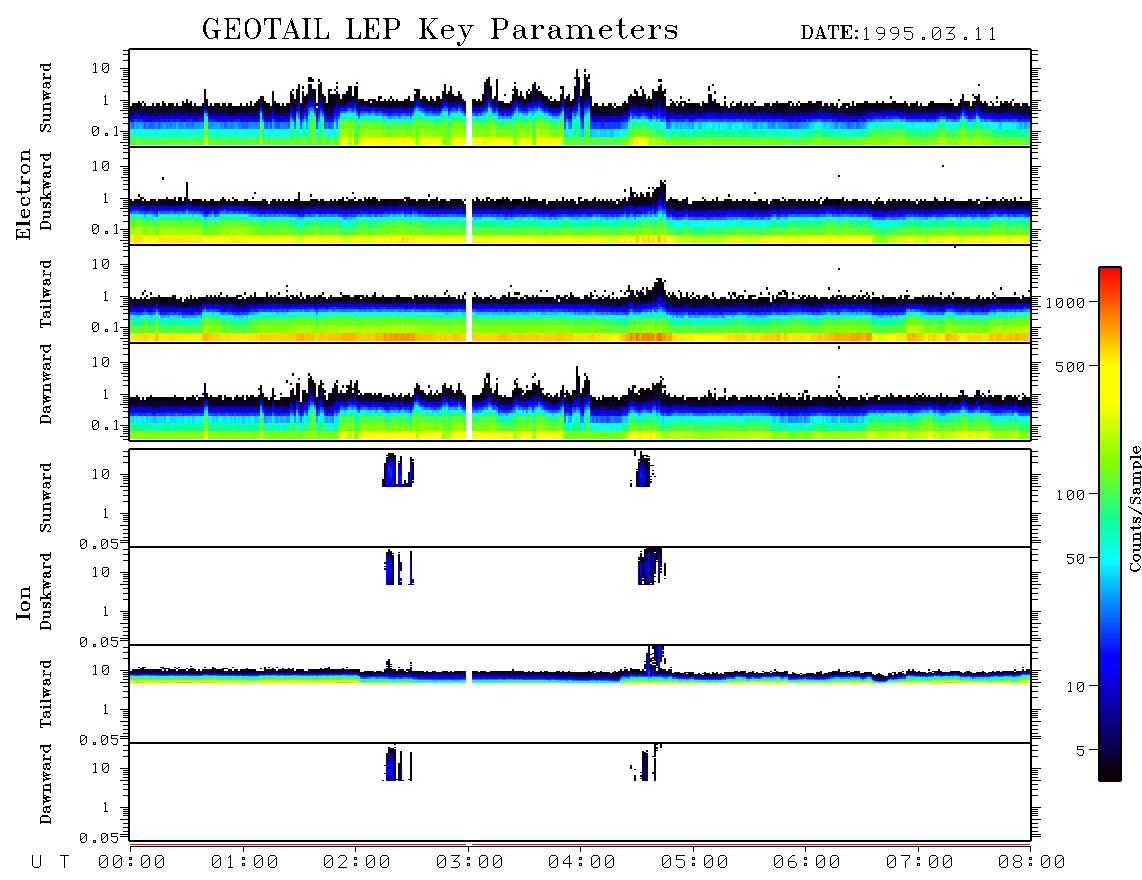This screenshot has height=880, width=1142.
Task: Click the "100" colorbar tick label
Action: (x=1070, y=495)
